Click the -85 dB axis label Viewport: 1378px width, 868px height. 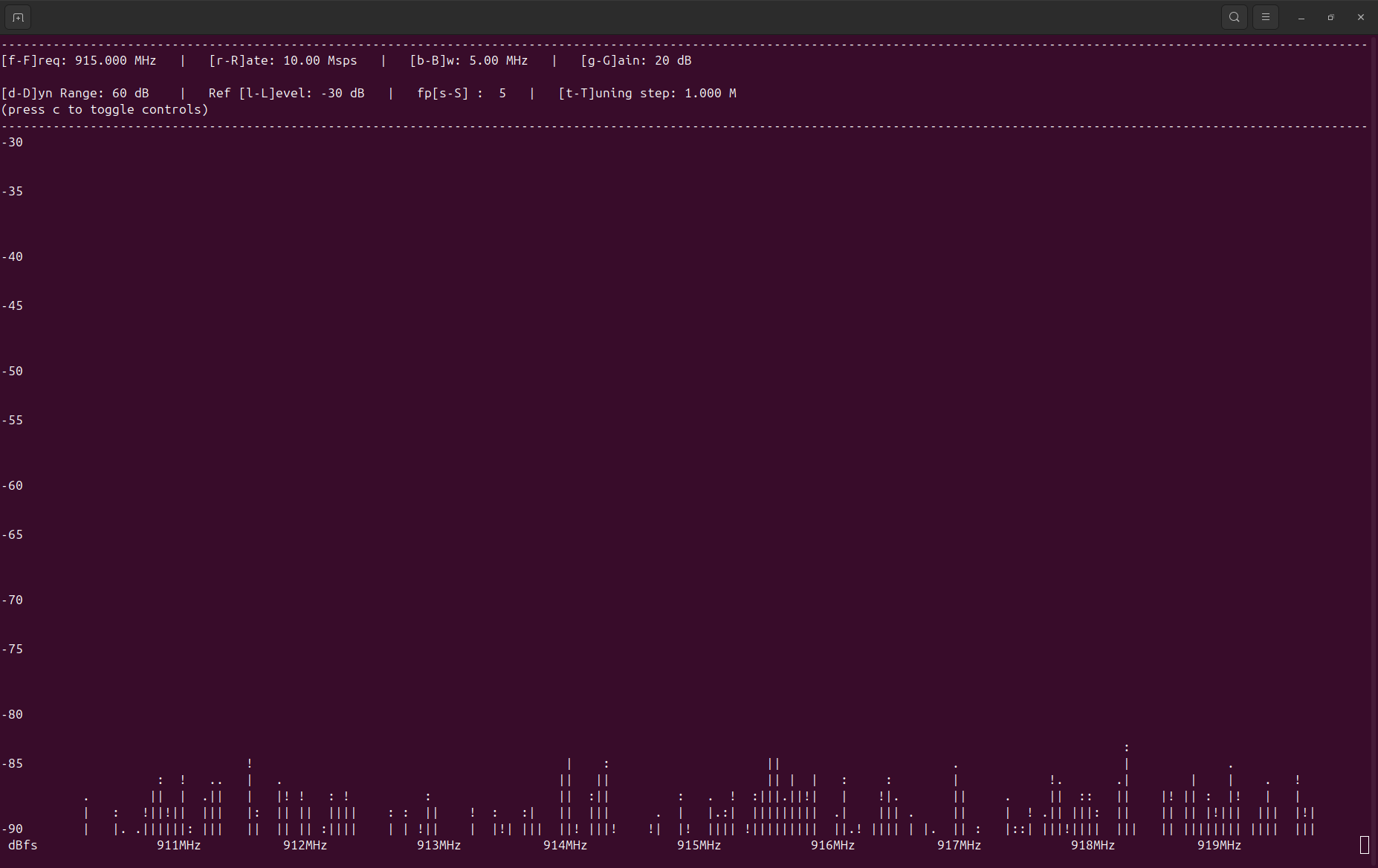pyautogui.click(x=13, y=763)
